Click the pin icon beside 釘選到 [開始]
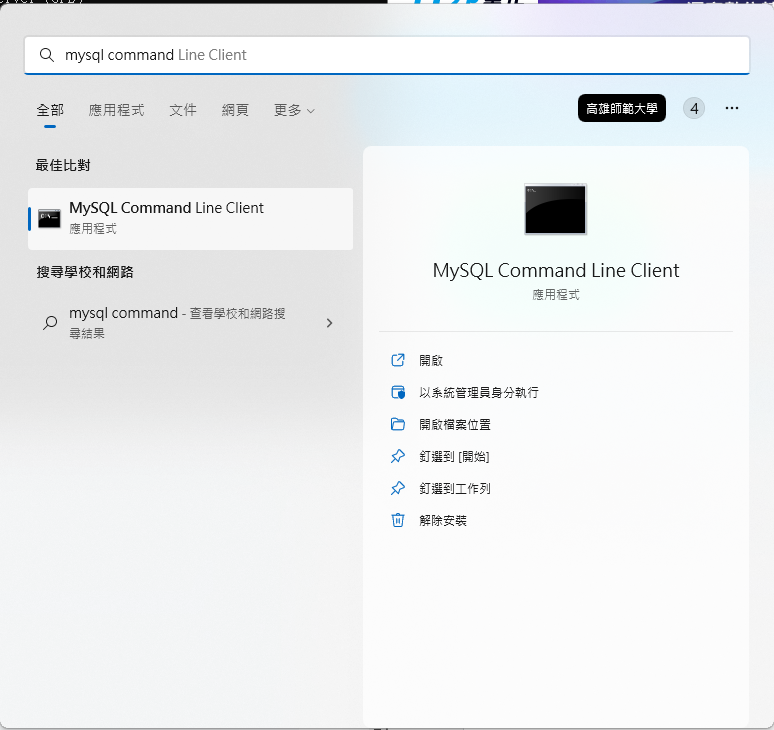This screenshot has width=774, height=730. tap(398, 457)
